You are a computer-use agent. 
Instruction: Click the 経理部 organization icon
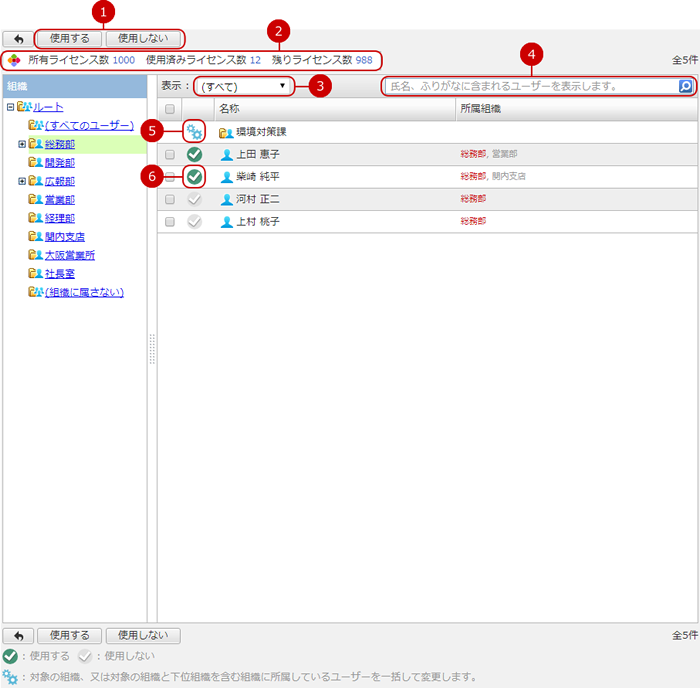(x=36, y=218)
